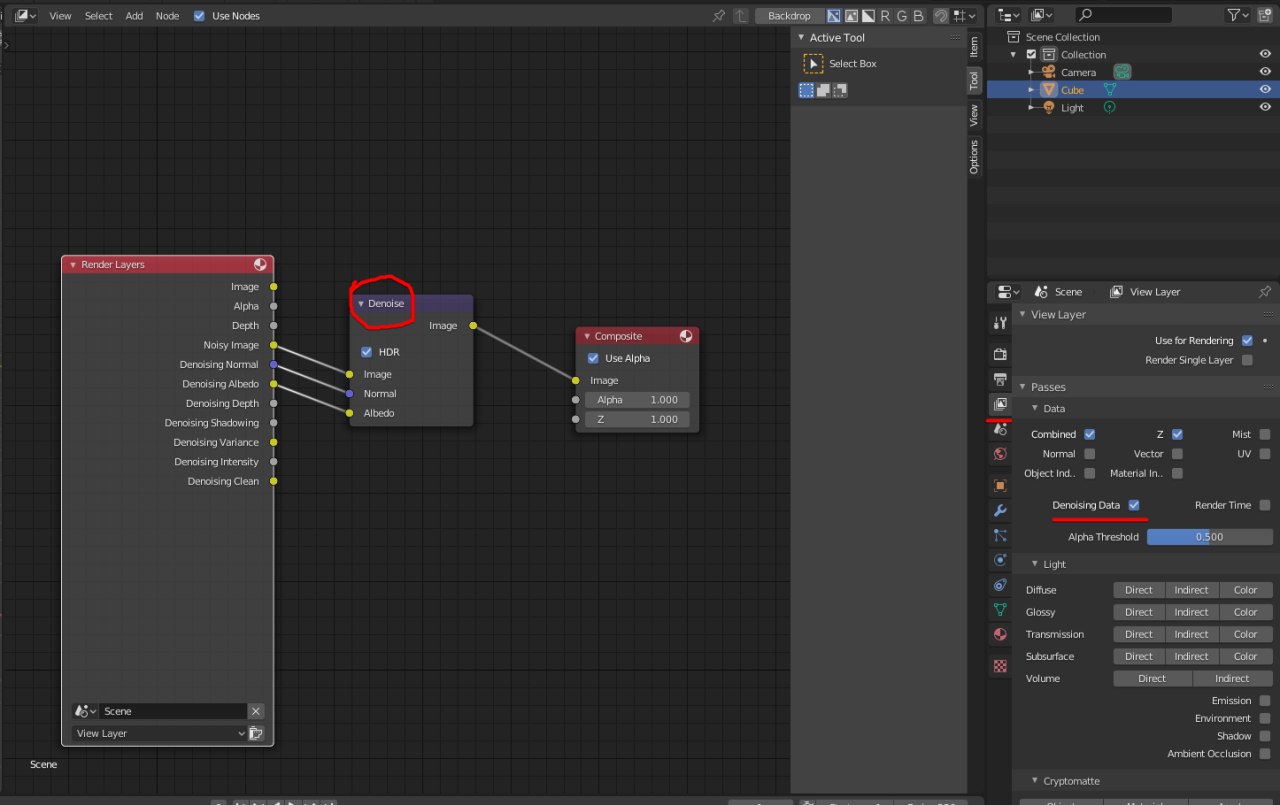Open the Tool properties tab
Screen dimensions: 1280x805
(999, 323)
